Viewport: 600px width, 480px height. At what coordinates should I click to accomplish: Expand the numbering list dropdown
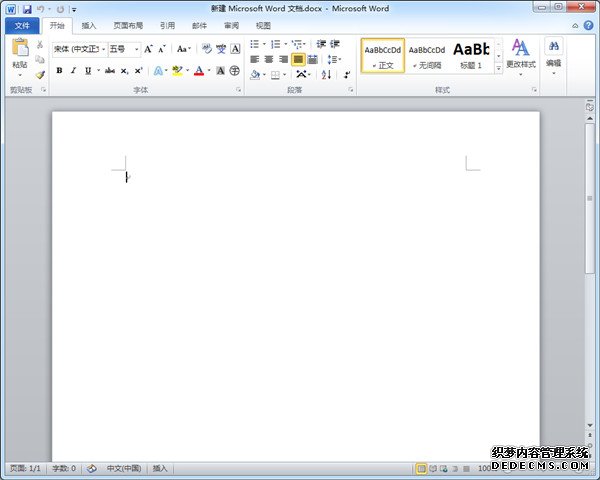(x=285, y=44)
